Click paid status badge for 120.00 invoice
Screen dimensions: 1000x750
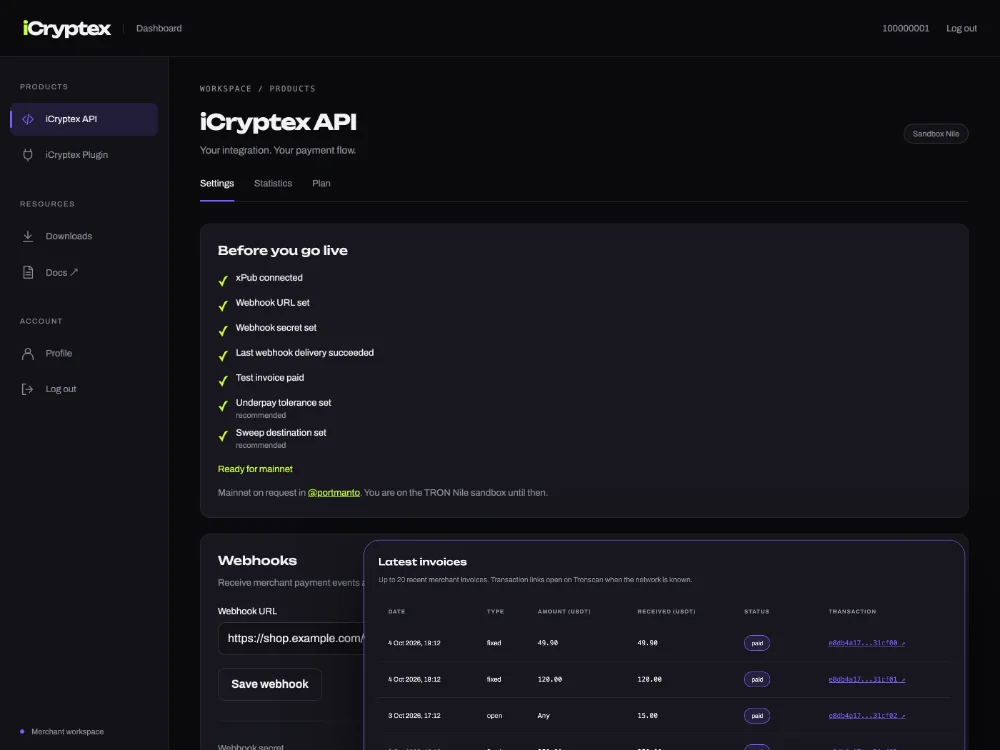pos(757,679)
